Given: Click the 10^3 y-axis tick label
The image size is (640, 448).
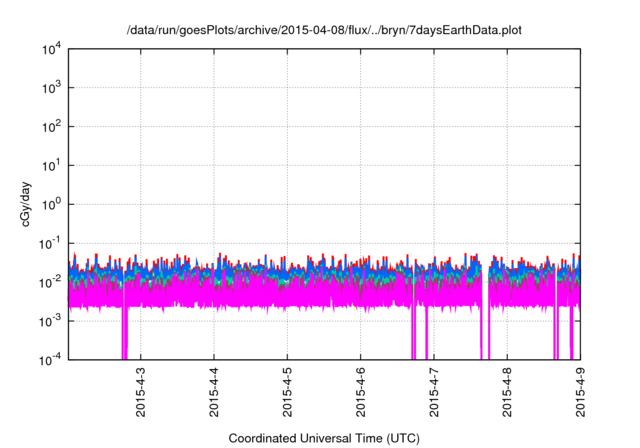Looking at the screenshot, I should tap(52, 89).
